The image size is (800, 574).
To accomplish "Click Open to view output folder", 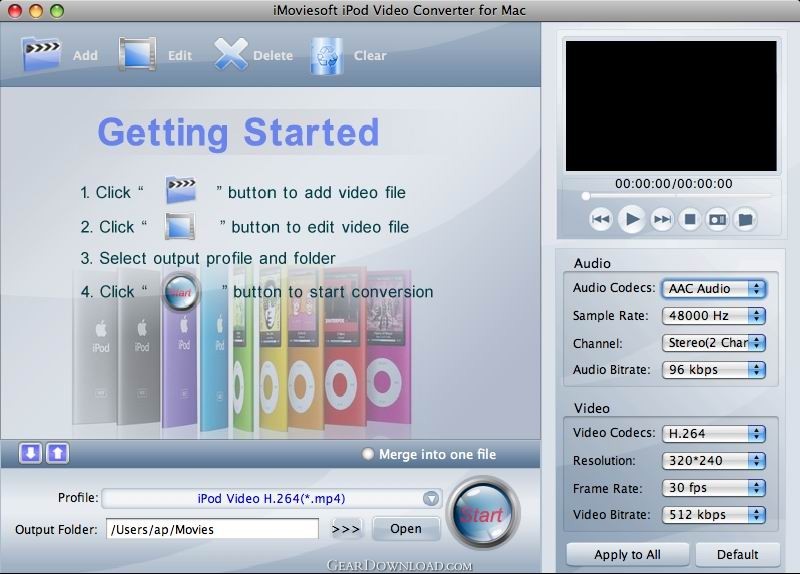I will (406, 529).
